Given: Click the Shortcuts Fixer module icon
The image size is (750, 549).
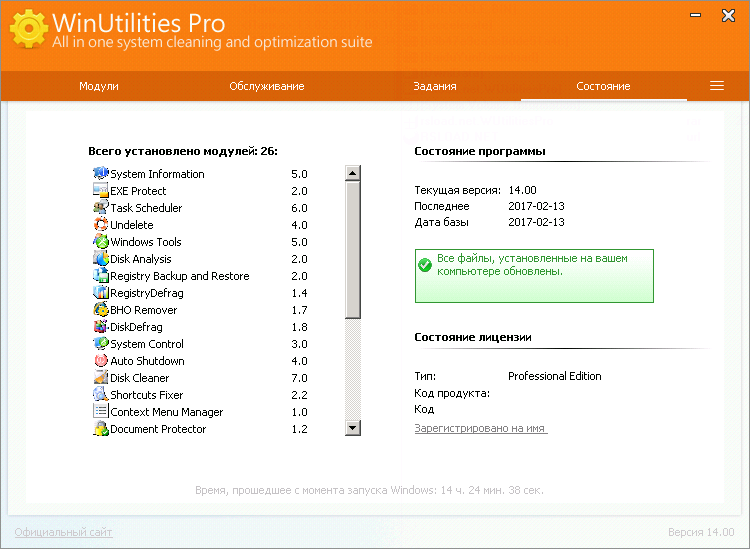Looking at the screenshot, I should click(100, 395).
